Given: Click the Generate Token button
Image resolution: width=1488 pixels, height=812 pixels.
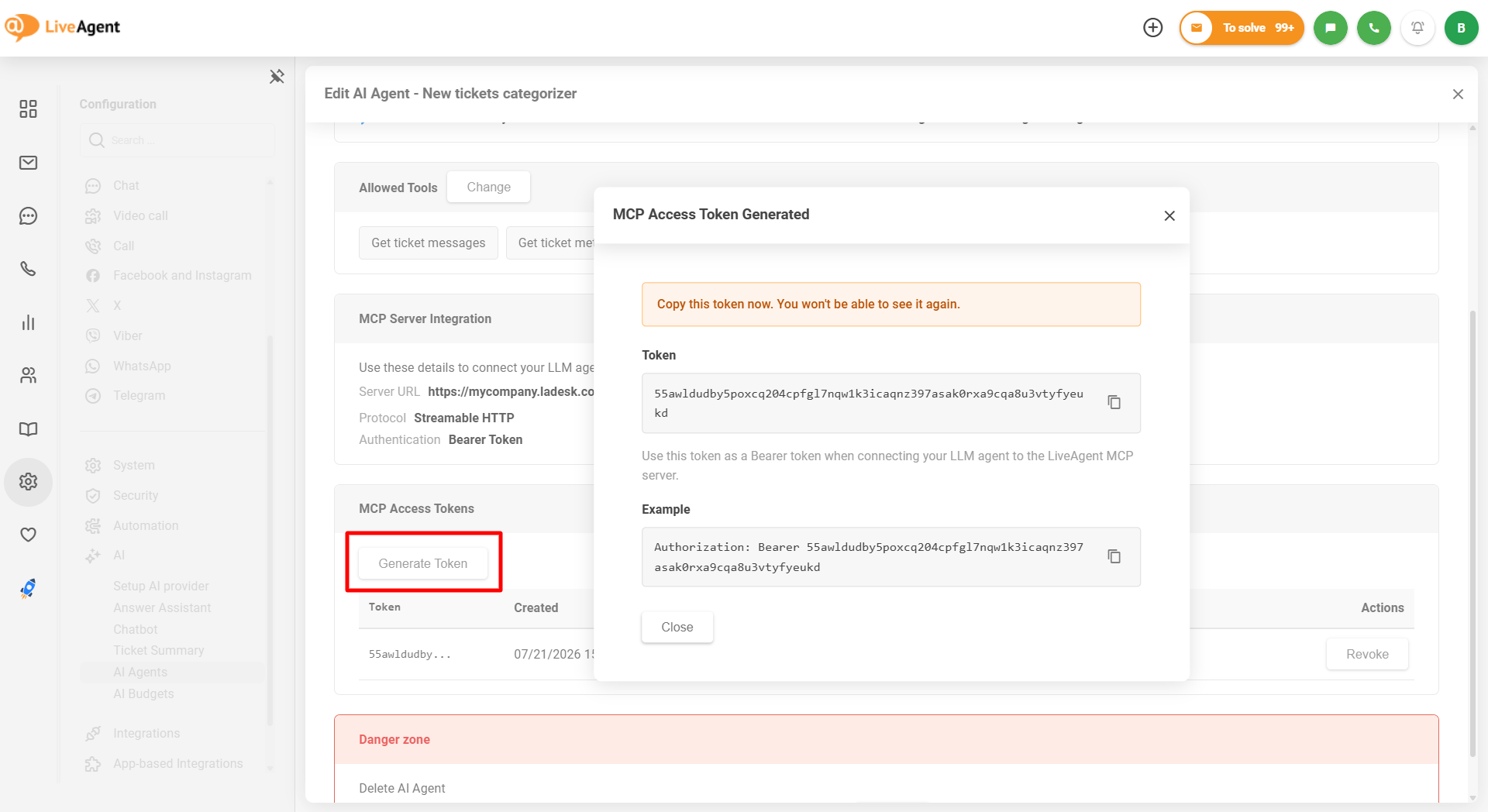Looking at the screenshot, I should (423, 563).
